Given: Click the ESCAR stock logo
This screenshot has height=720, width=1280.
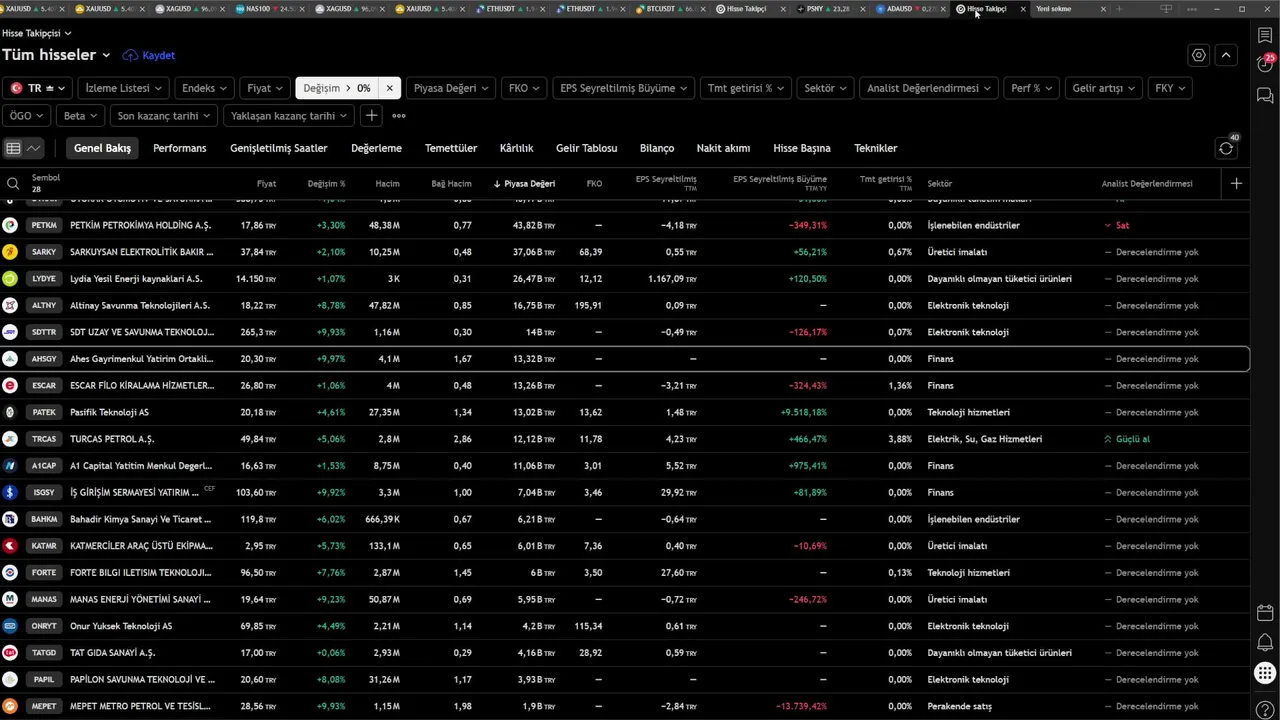Looking at the screenshot, I should (10, 385).
